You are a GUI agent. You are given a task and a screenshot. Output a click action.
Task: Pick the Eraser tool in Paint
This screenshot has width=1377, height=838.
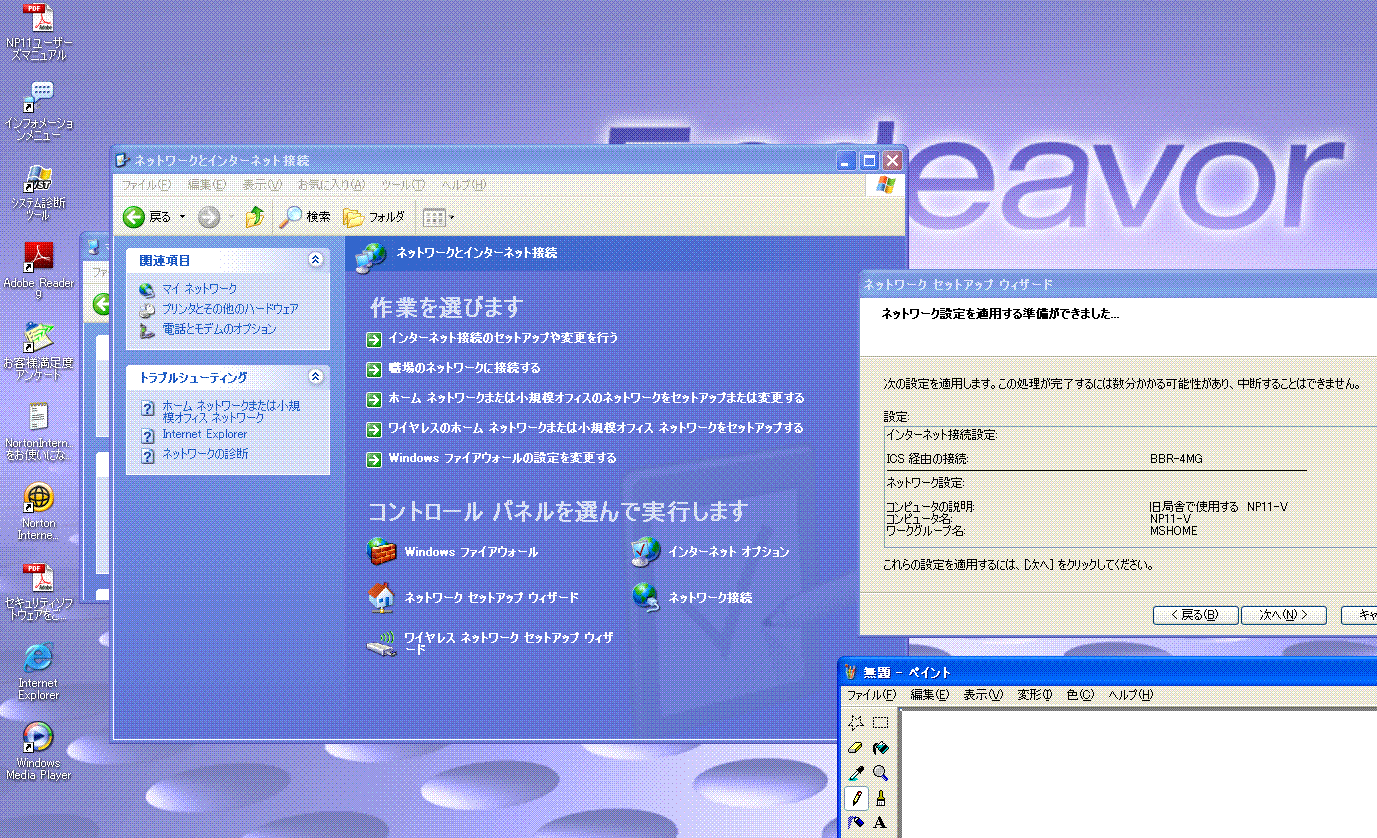pyautogui.click(x=855, y=747)
